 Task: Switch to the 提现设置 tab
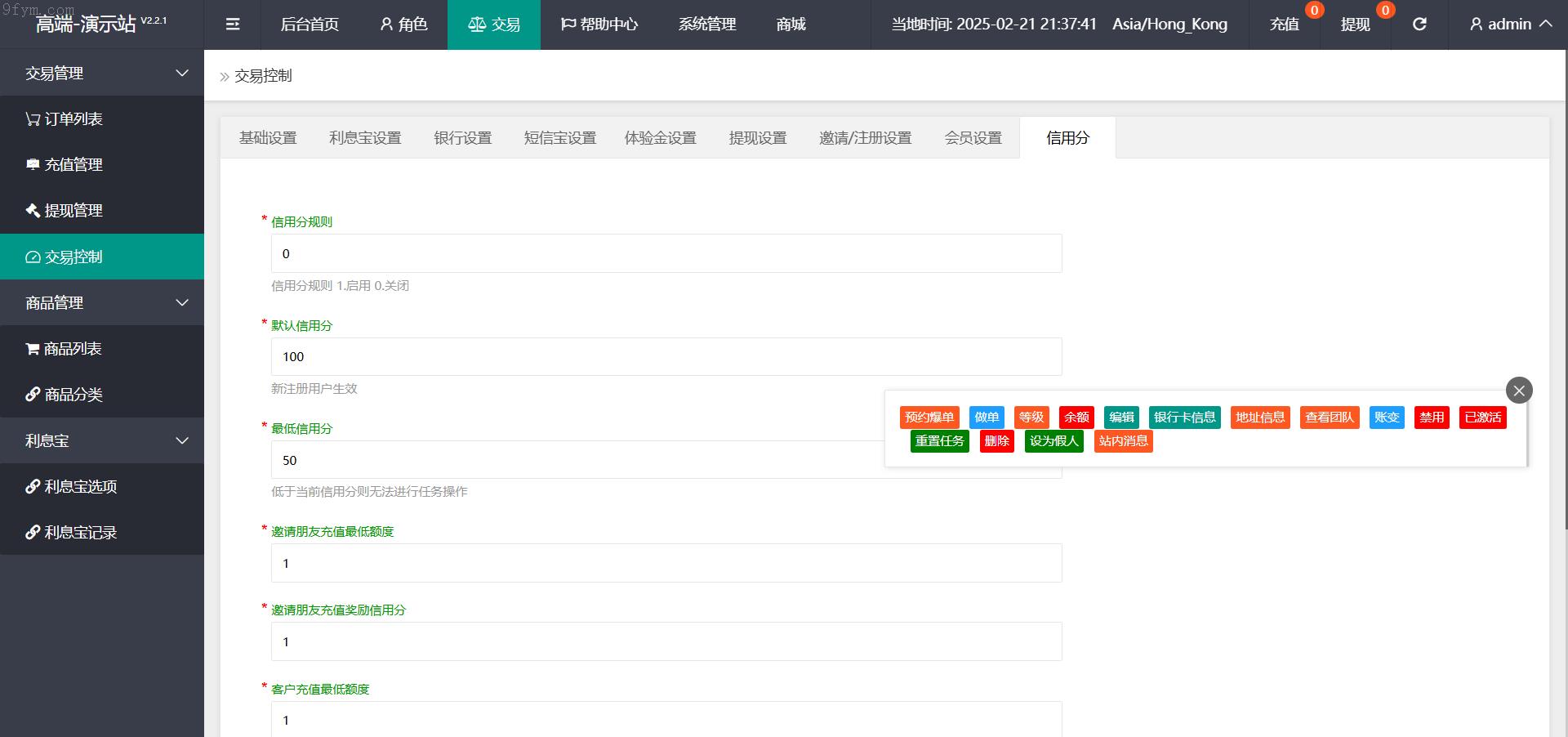pos(757,138)
